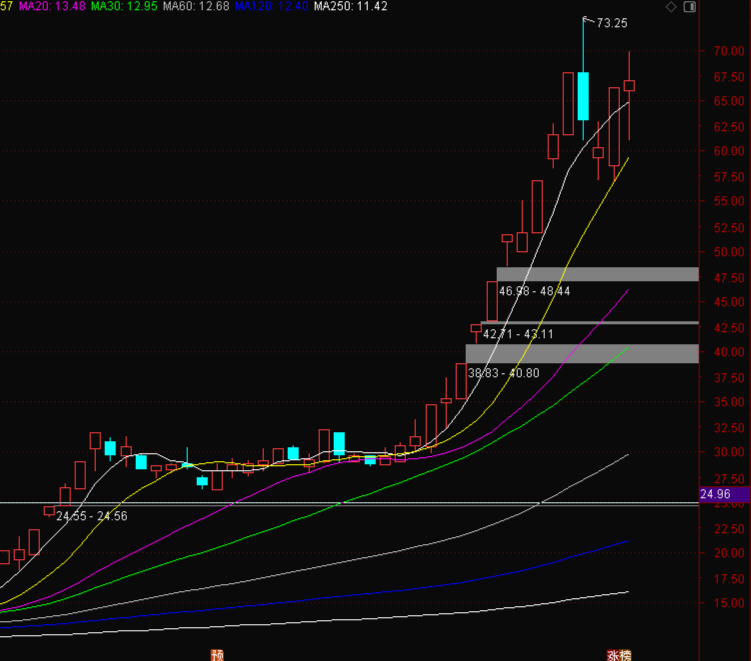Screen dimensions: 751x661
Task: Click the 45.00 price axis label
Action: (x=729, y=302)
